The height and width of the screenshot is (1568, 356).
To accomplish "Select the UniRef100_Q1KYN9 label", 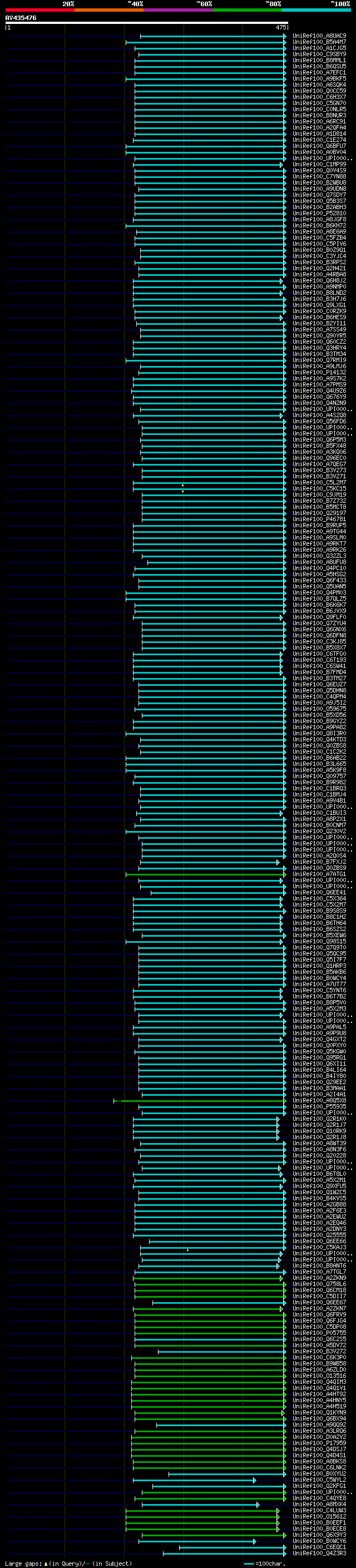I will point(319,1412).
